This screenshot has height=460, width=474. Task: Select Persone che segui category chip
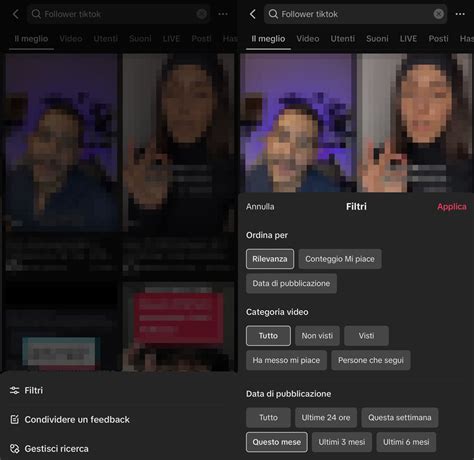(x=371, y=360)
